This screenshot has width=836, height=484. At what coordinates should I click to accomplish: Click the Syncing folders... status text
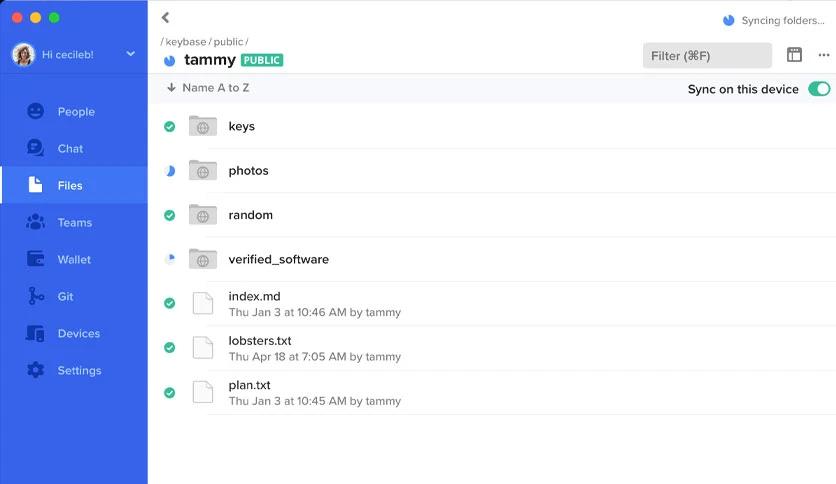pos(783,20)
